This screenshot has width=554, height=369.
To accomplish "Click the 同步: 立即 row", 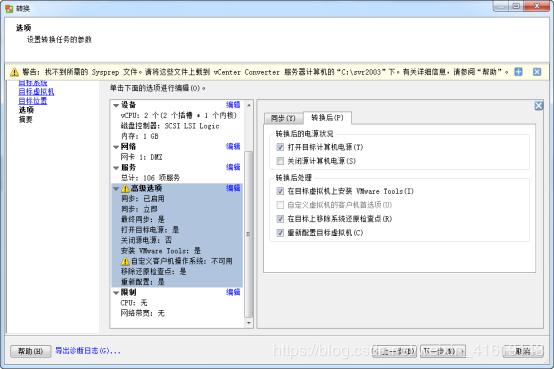I will [x=139, y=209].
